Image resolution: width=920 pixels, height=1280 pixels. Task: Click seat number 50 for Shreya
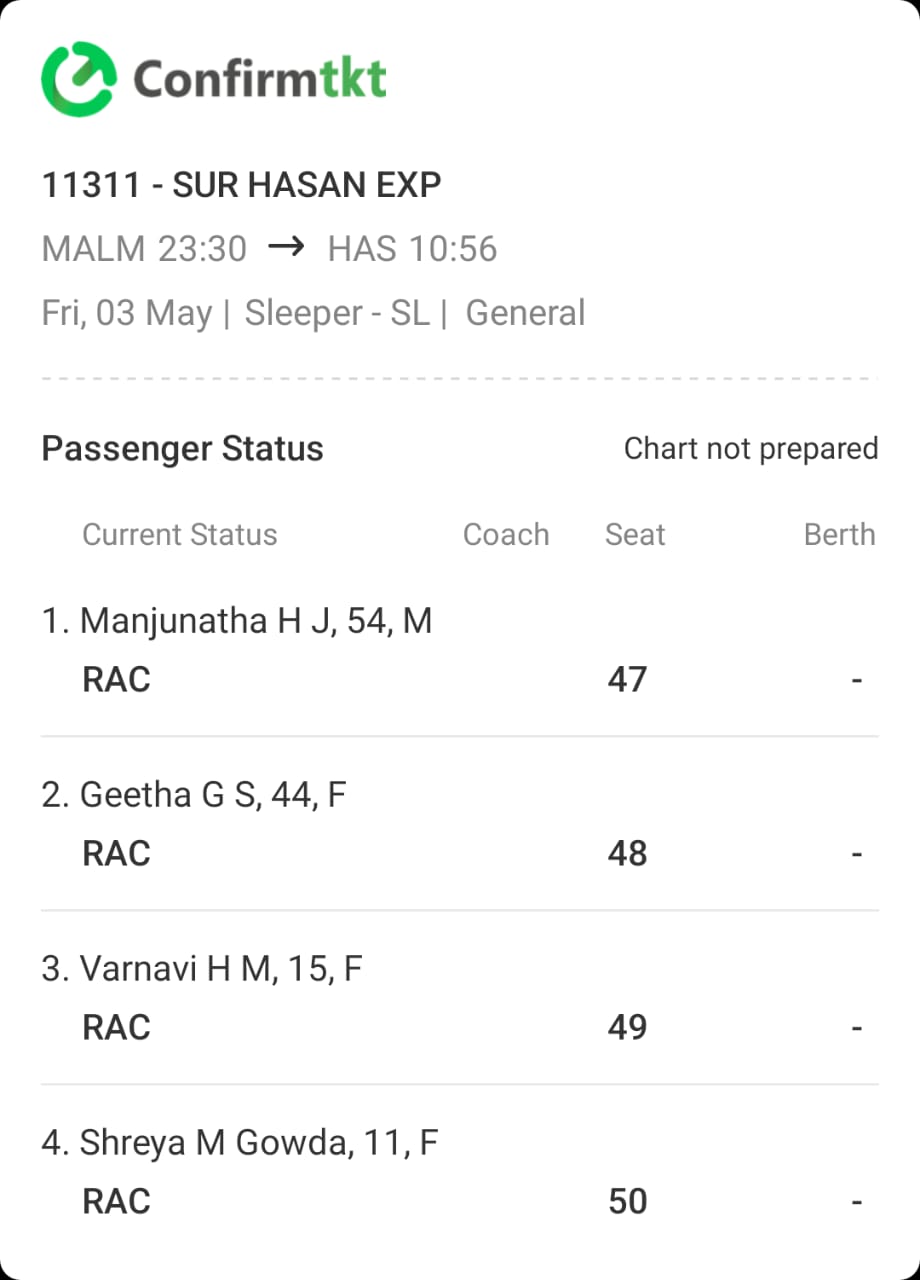[x=628, y=1201]
